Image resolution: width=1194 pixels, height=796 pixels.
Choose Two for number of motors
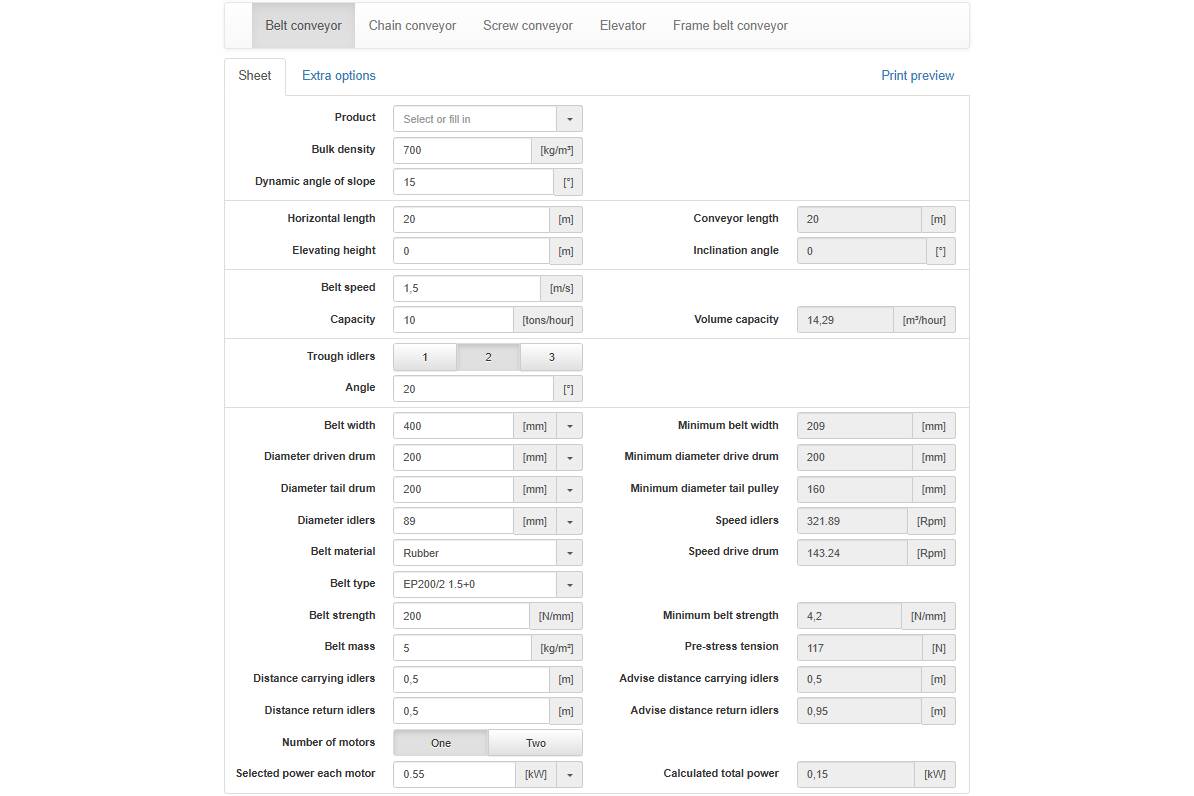pos(536,743)
